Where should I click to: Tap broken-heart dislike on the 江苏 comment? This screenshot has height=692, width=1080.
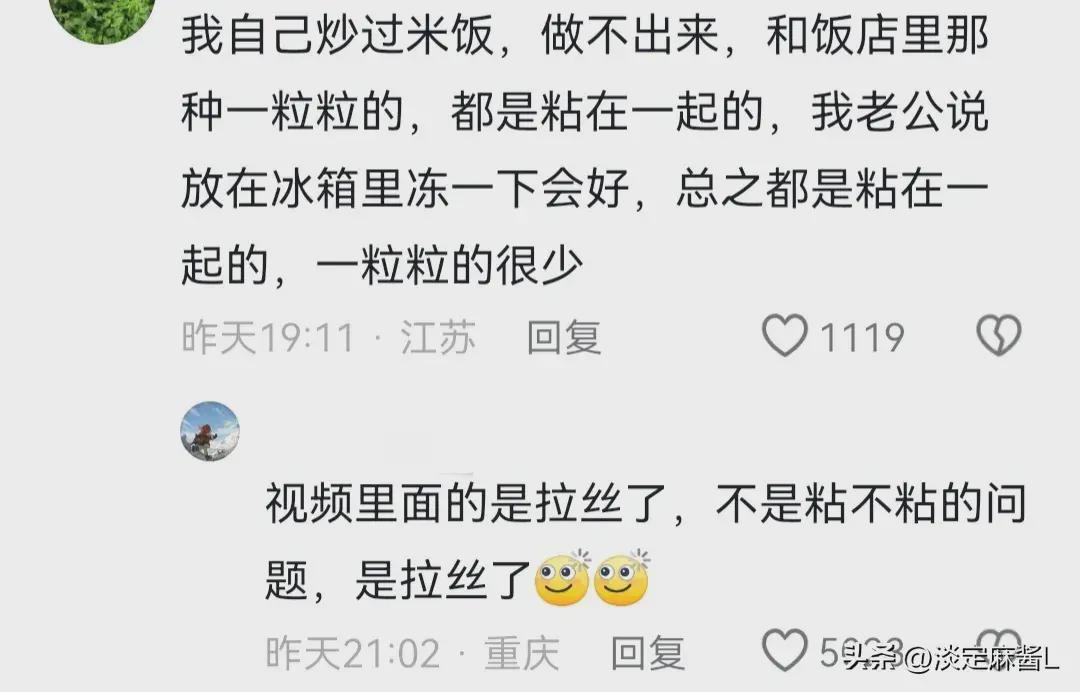coord(999,336)
